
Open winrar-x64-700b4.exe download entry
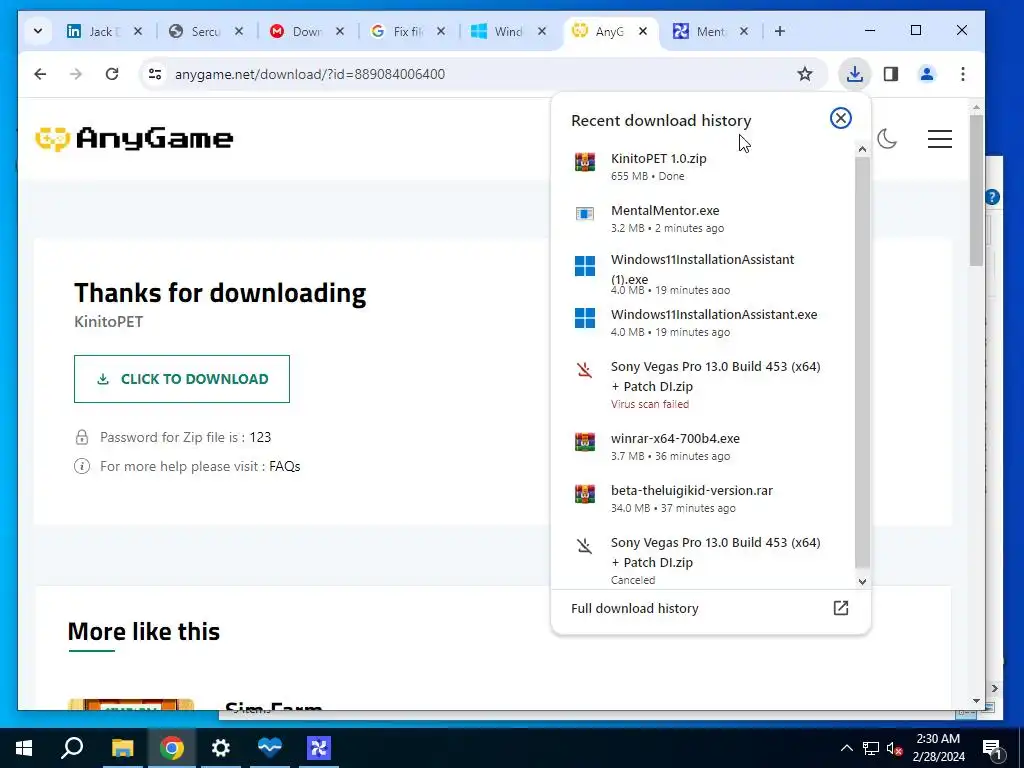tap(703, 447)
